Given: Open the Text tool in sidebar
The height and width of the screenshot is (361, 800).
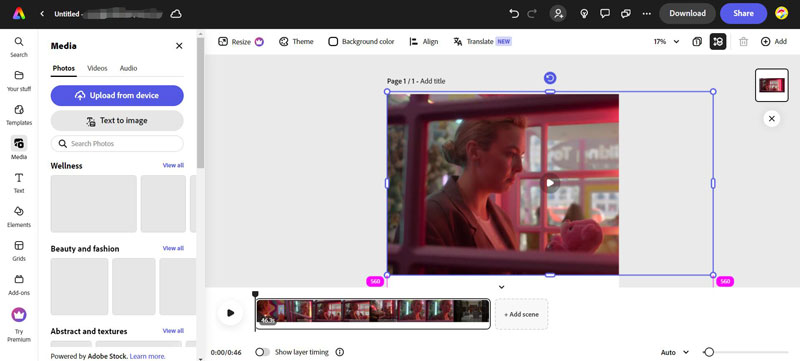Looking at the screenshot, I should tap(19, 183).
